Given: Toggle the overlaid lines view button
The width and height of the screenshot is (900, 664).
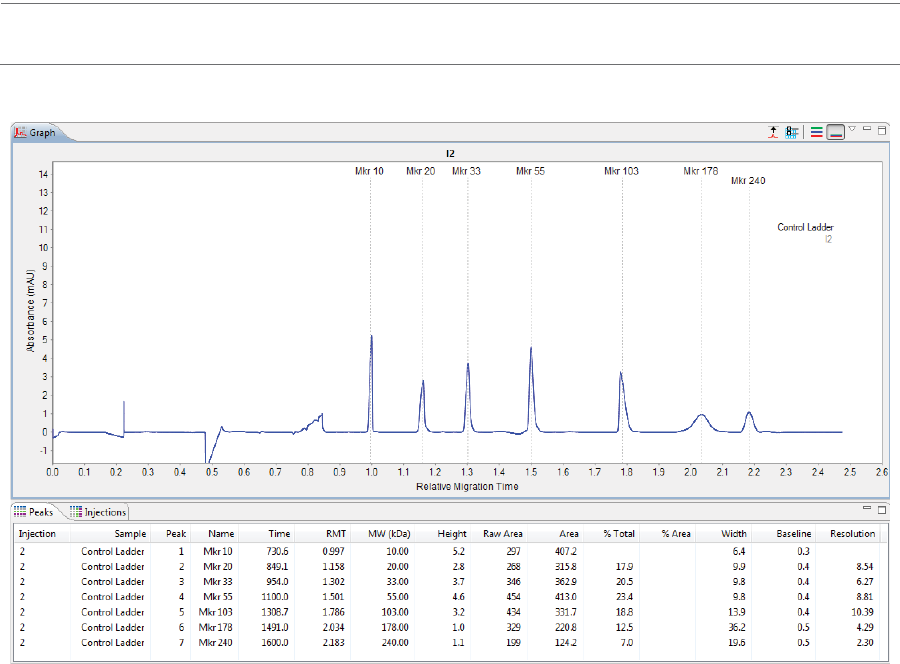Looking at the screenshot, I should pyautogui.click(x=836, y=132).
